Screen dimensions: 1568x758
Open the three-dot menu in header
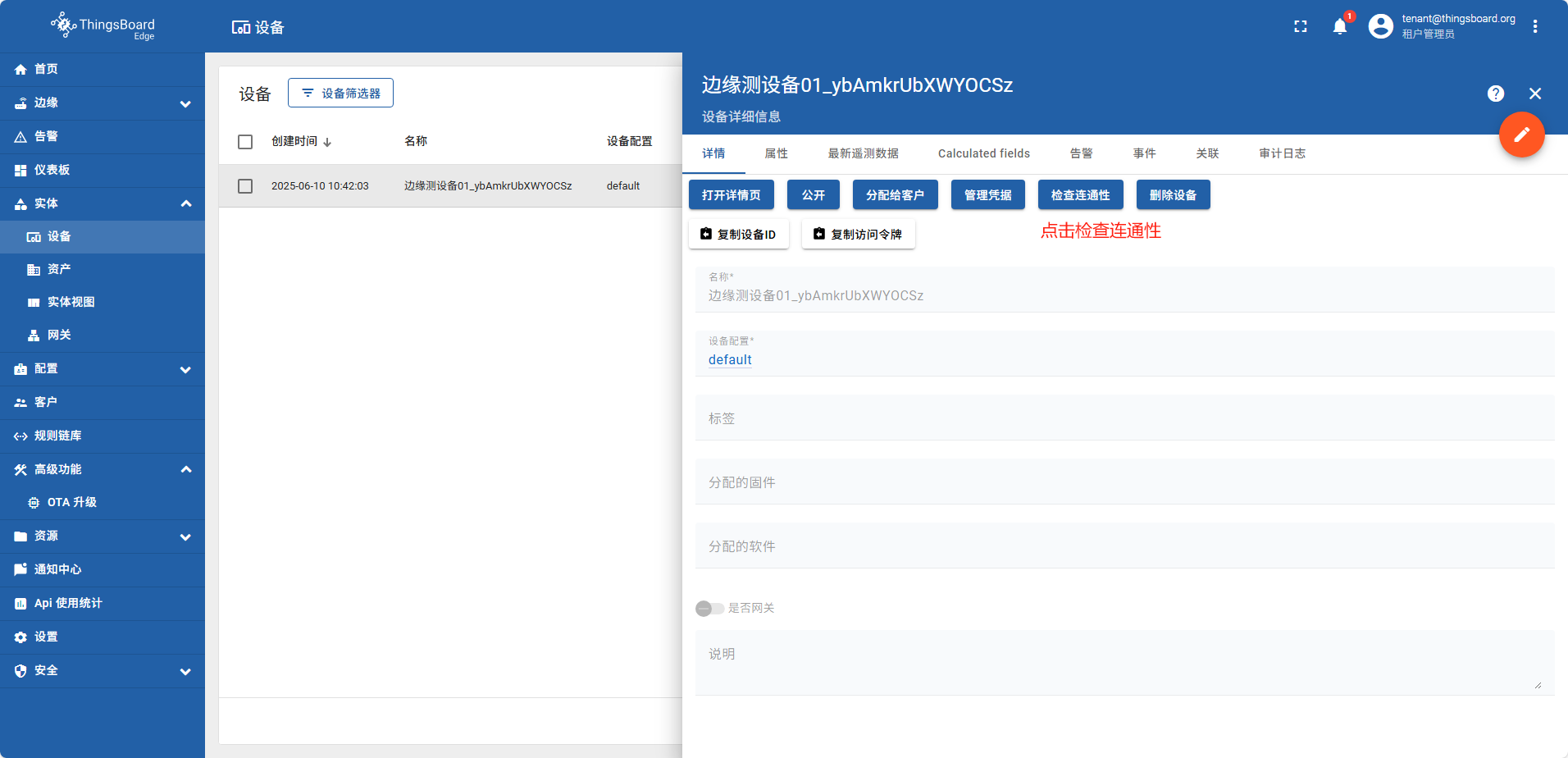(1534, 27)
